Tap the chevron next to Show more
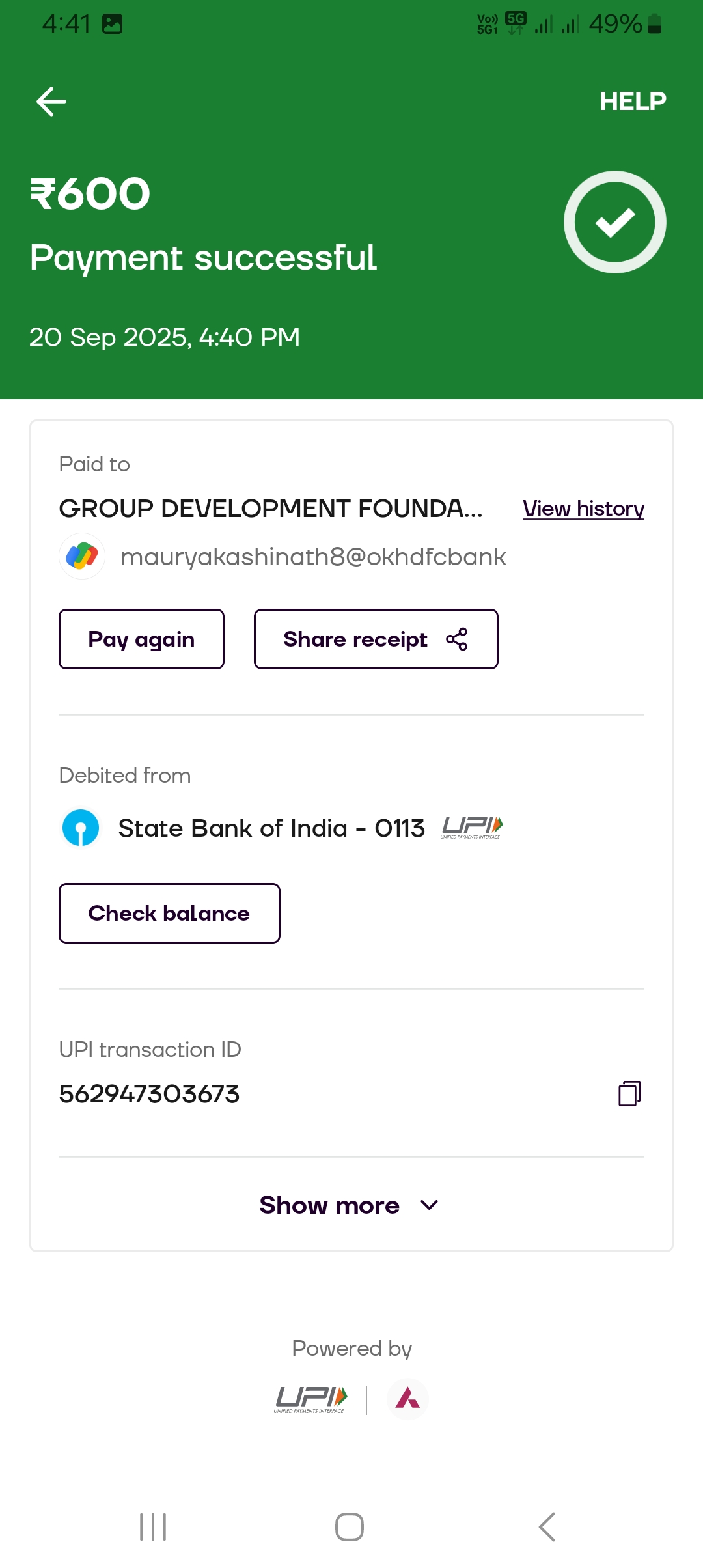Image resolution: width=703 pixels, height=1568 pixels. coord(430,1205)
